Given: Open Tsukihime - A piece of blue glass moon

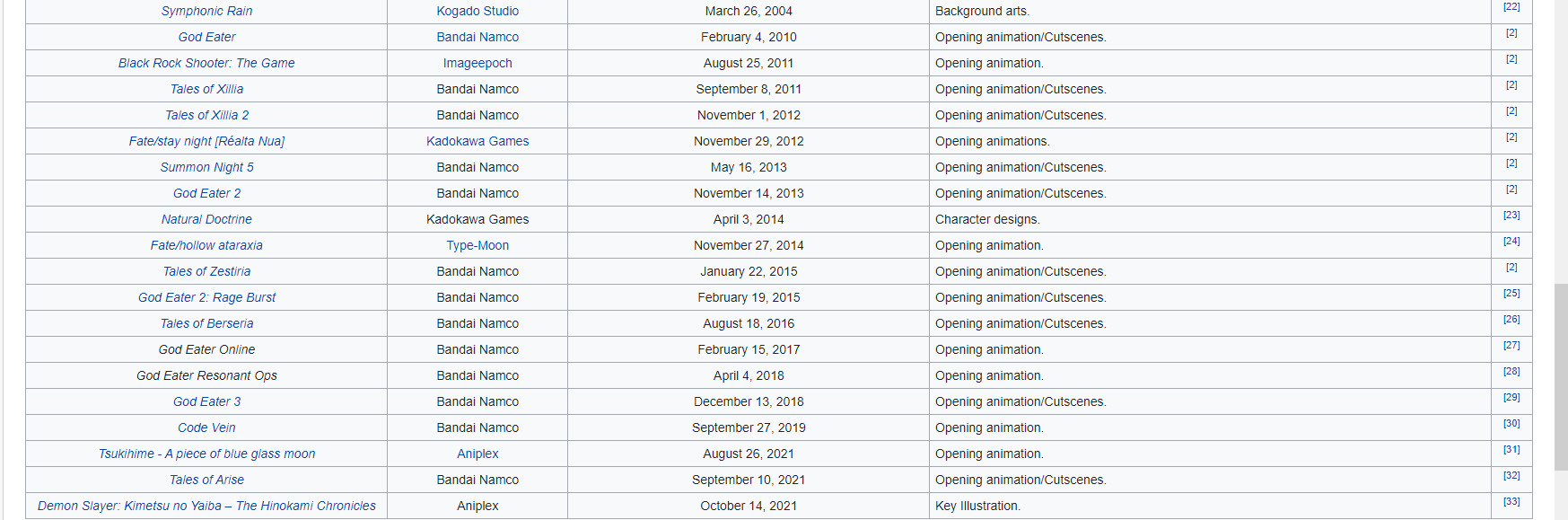Looking at the screenshot, I should [x=206, y=454].
